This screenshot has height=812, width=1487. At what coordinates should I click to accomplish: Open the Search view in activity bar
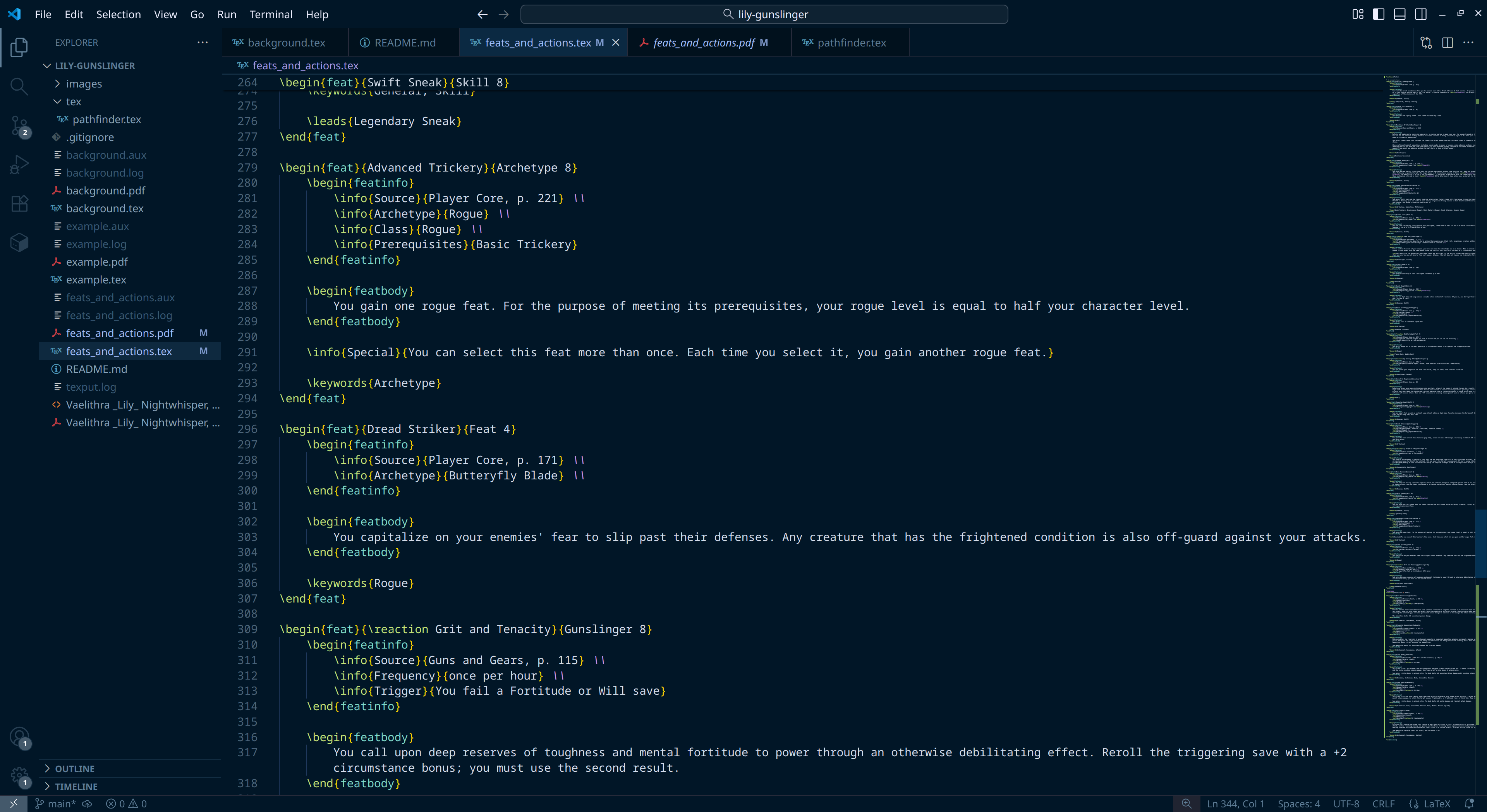[x=19, y=87]
